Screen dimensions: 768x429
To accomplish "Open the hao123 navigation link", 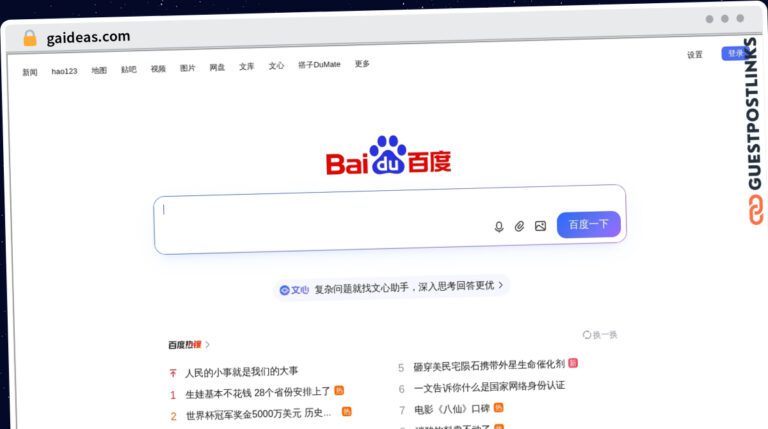I will click(x=65, y=72).
